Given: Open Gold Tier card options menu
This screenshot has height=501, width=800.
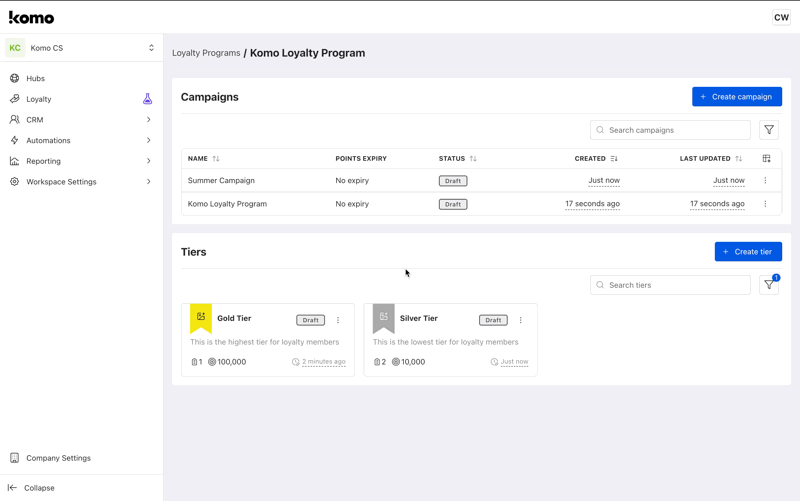Looking at the screenshot, I should point(338,320).
